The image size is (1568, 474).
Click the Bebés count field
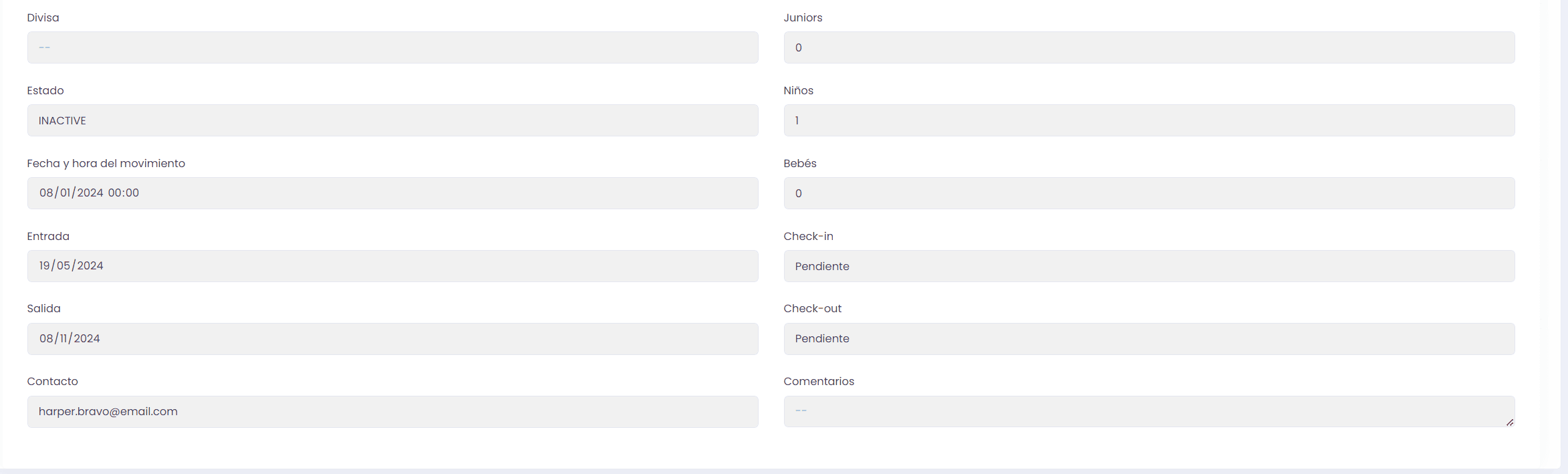coord(1149,193)
